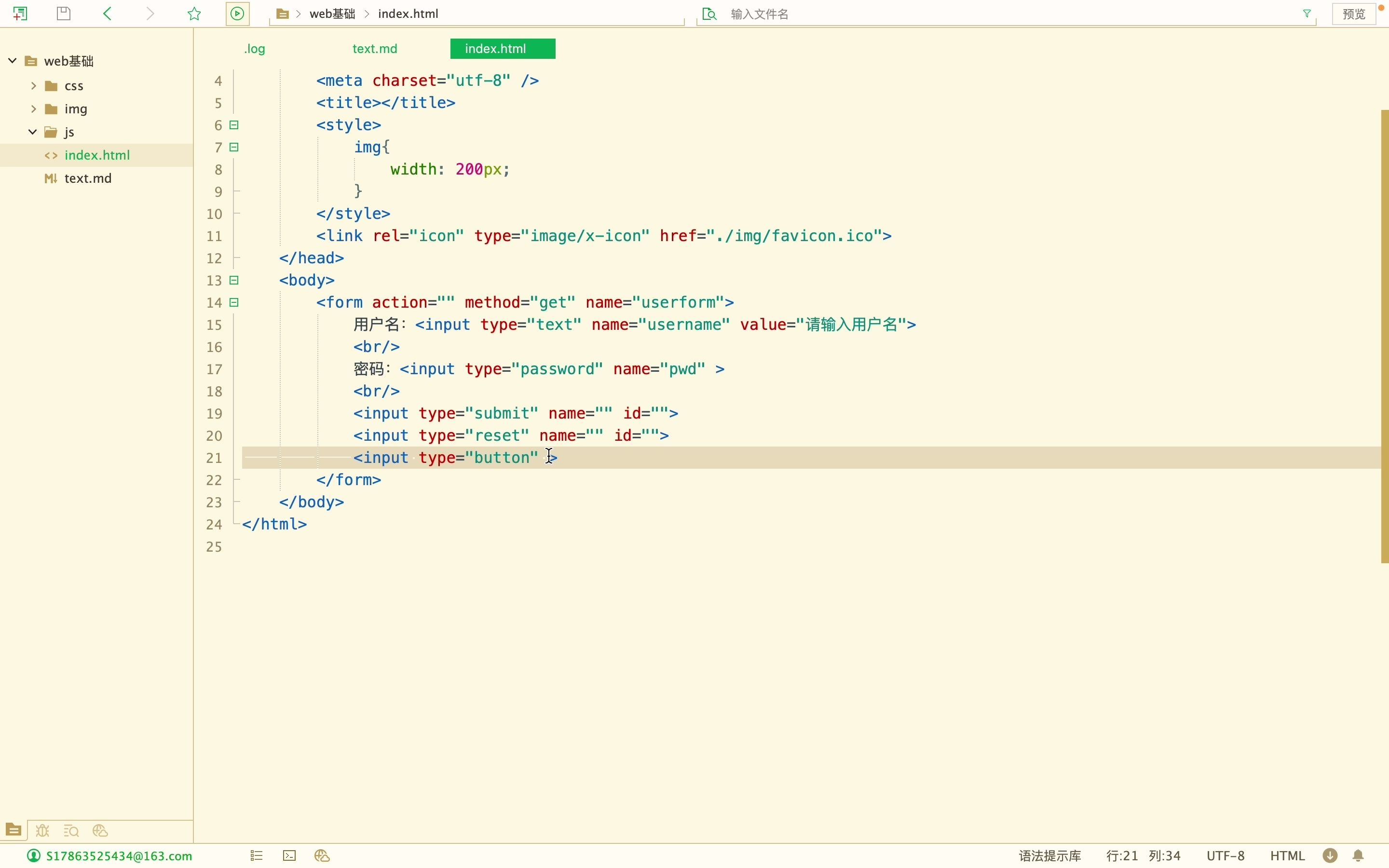This screenshot has height=868, width=1389.
Task: Switch to the text.md tab
Action: coord(375,49)
